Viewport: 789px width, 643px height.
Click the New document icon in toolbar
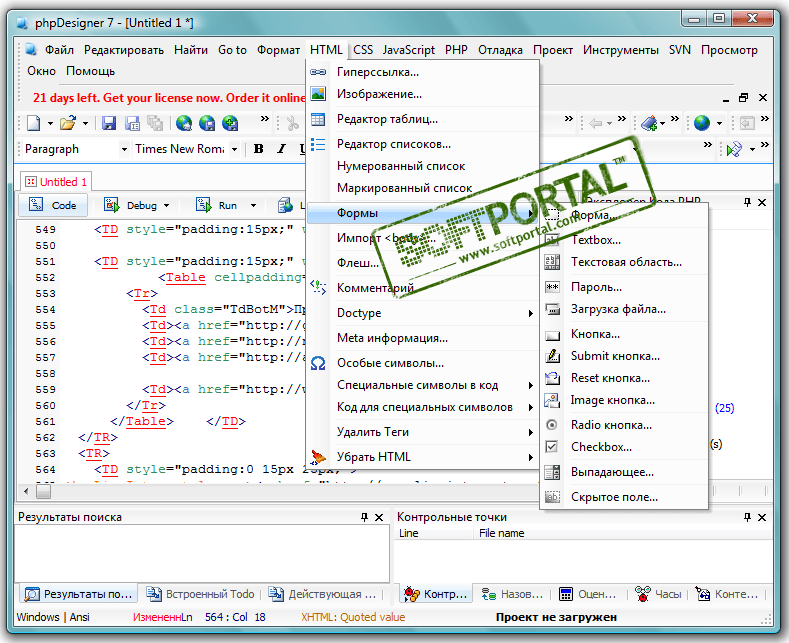click(34, 123)
